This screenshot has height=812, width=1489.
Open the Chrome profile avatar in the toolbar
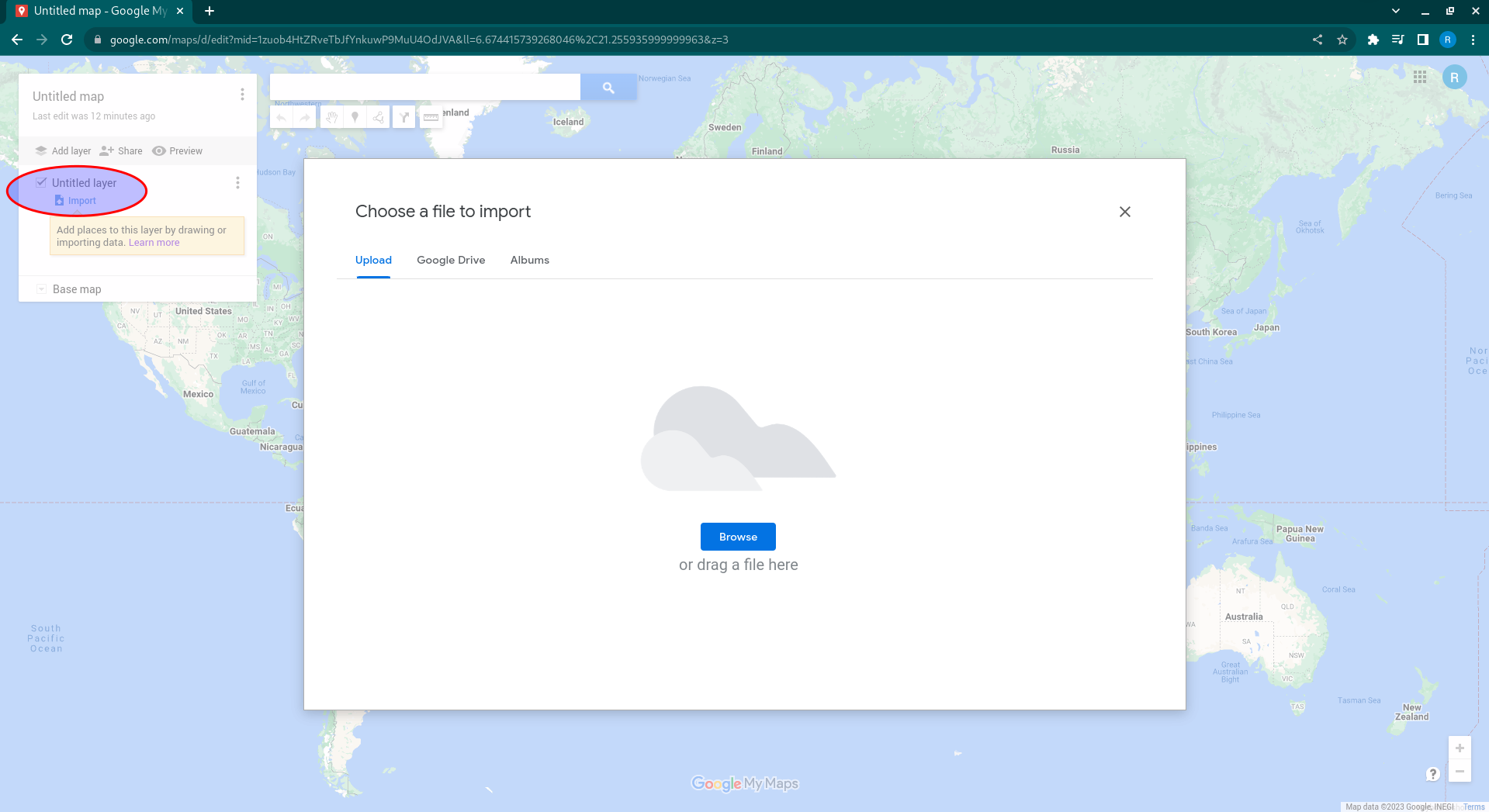click(1448, 40)
